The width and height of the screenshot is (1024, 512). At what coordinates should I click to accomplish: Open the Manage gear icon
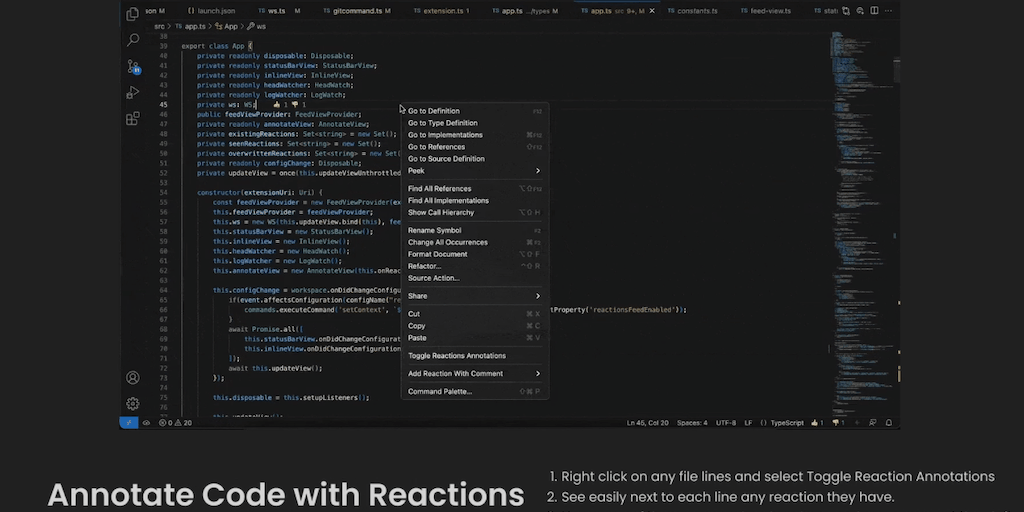[x=133, y=403]
